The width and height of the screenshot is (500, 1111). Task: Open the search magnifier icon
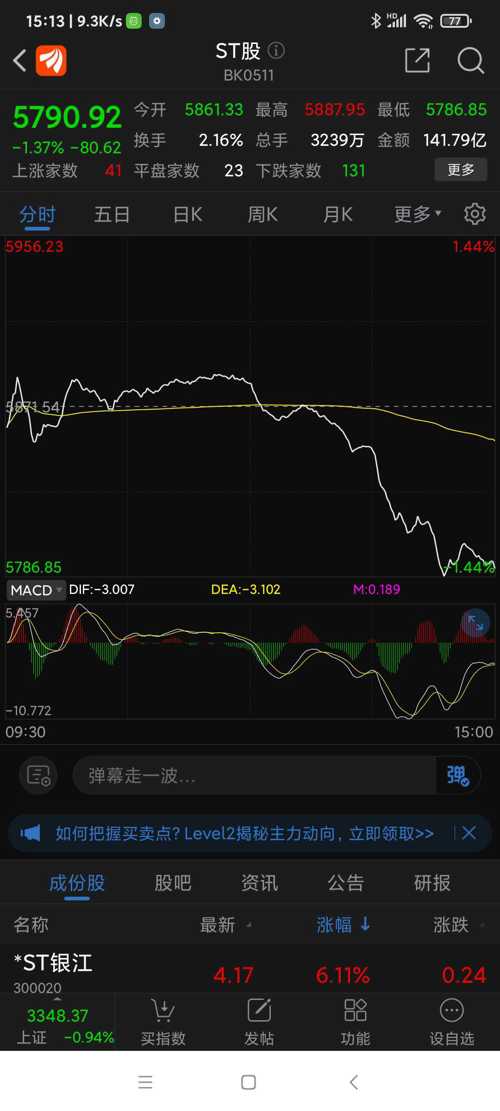point(470,61)
